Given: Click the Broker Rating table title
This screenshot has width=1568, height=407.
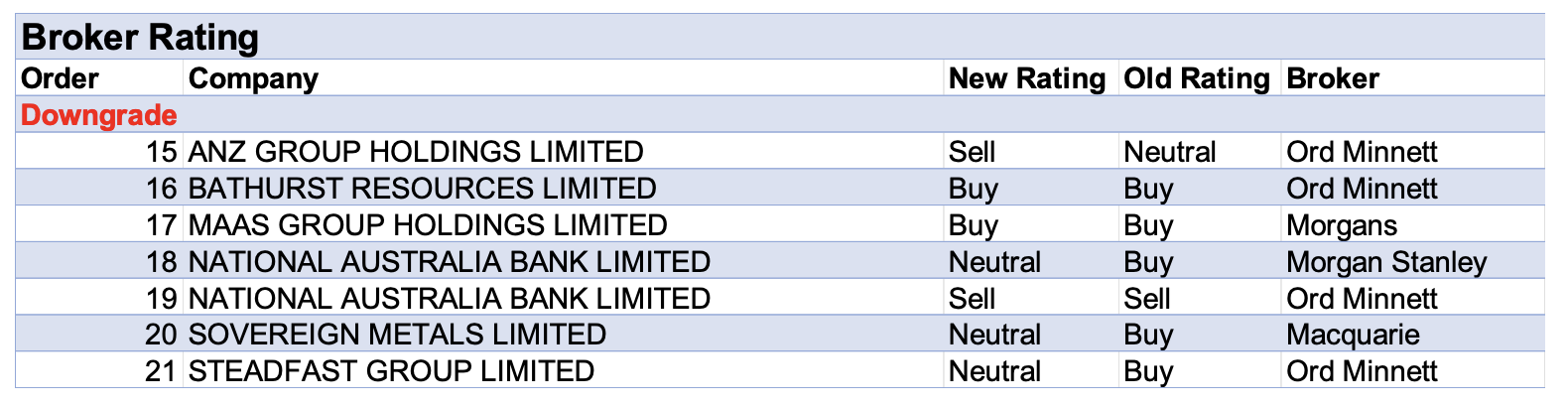Looking at the screenshot, I should coord(140,38).
